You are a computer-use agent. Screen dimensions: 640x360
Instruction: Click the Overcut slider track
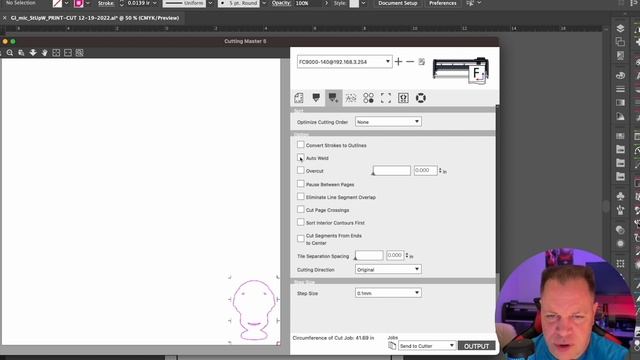391,171
